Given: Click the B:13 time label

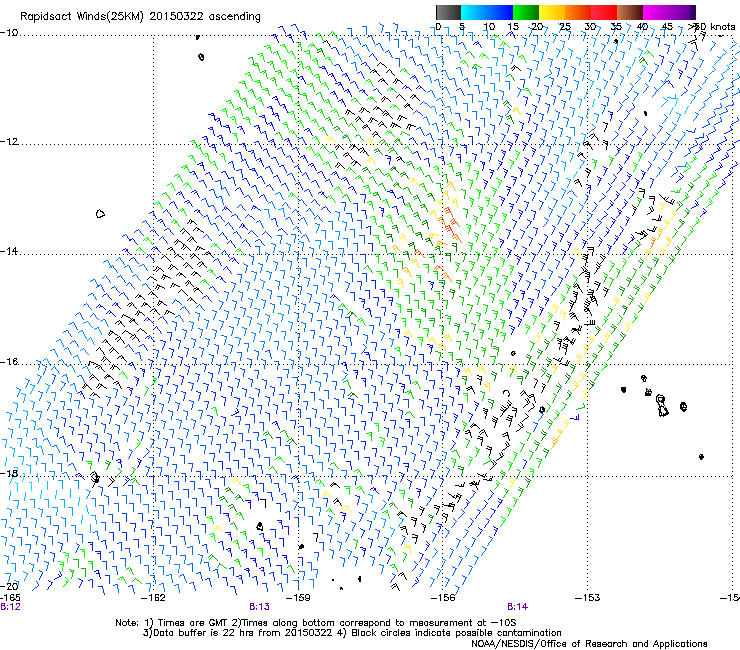Looking at the screenshot, I should [260, 607].
